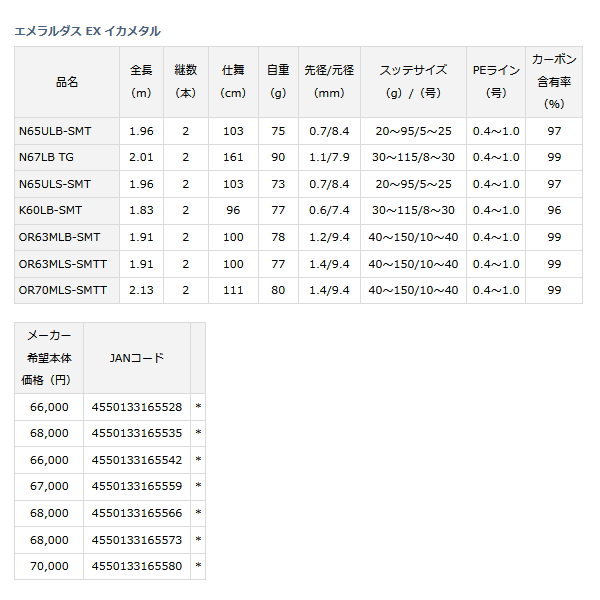
Task: Select the 先径/元径 (mm) column header
Action: pos(329,82)
